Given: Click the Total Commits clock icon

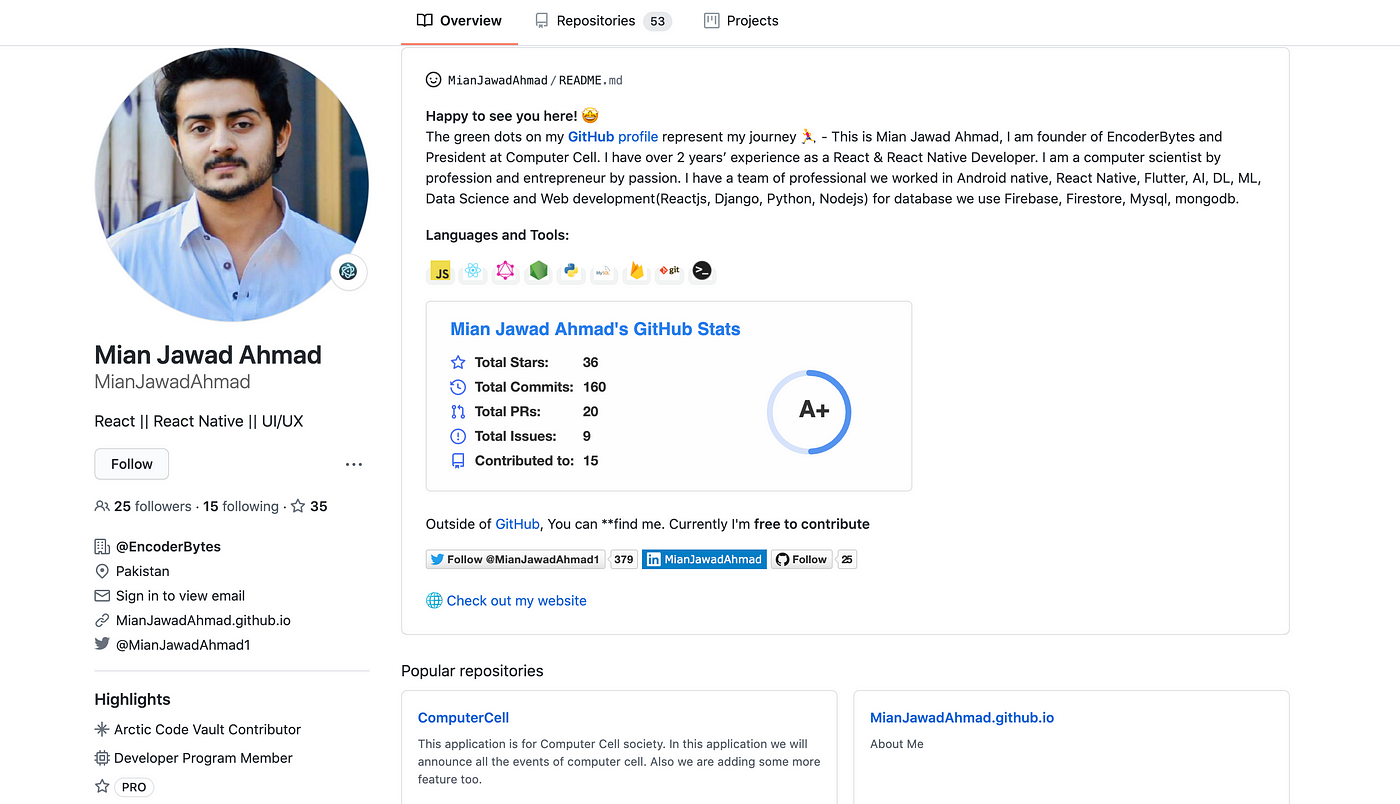Looking at the screenshot, I should 458,387.
